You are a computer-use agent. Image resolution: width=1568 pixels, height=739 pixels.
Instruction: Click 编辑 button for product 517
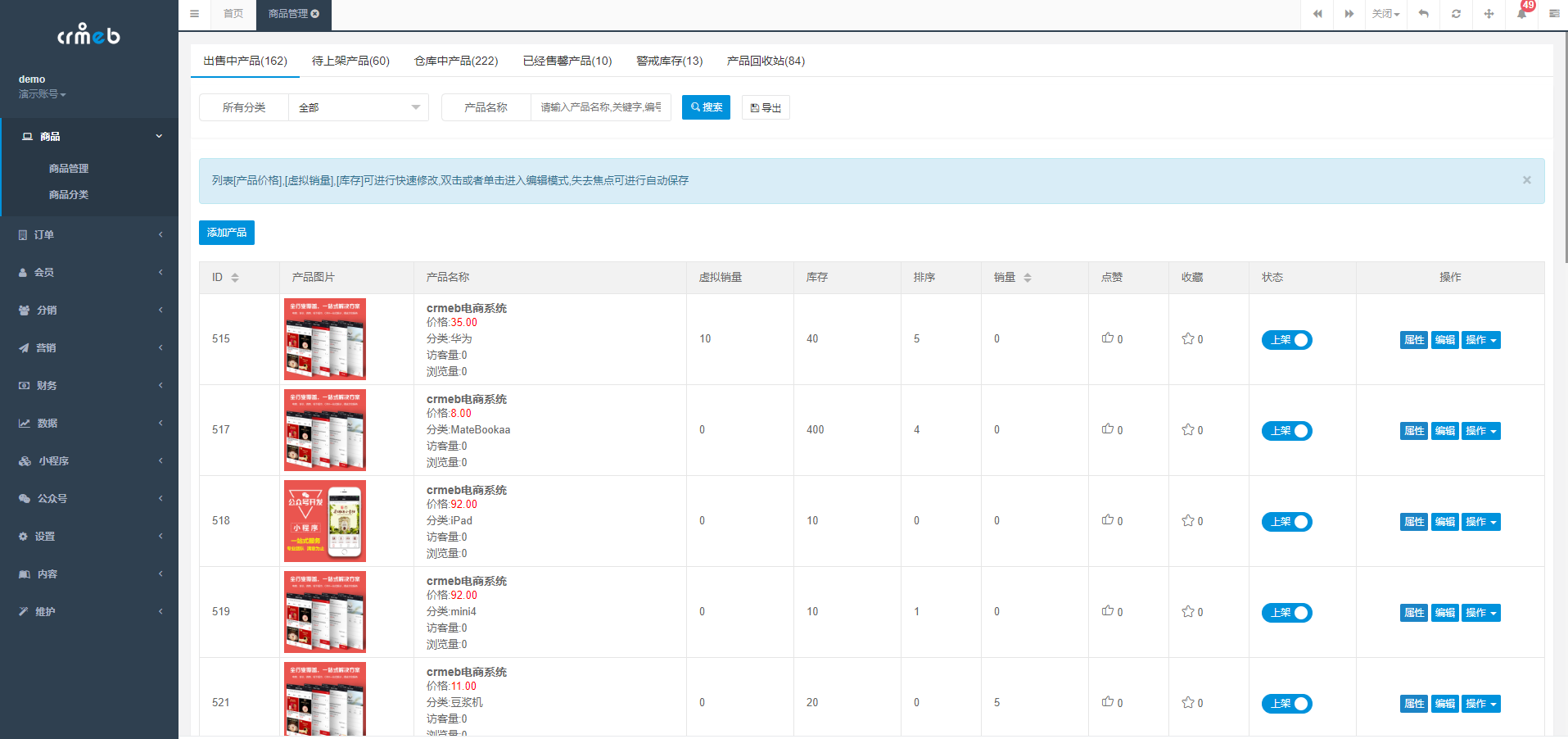1445,431
